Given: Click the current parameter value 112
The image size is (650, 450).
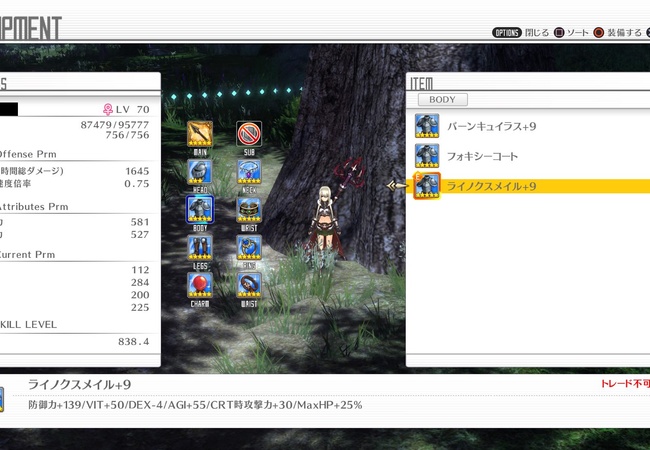Looking at the screenshot, I should [x=141, y=270].
